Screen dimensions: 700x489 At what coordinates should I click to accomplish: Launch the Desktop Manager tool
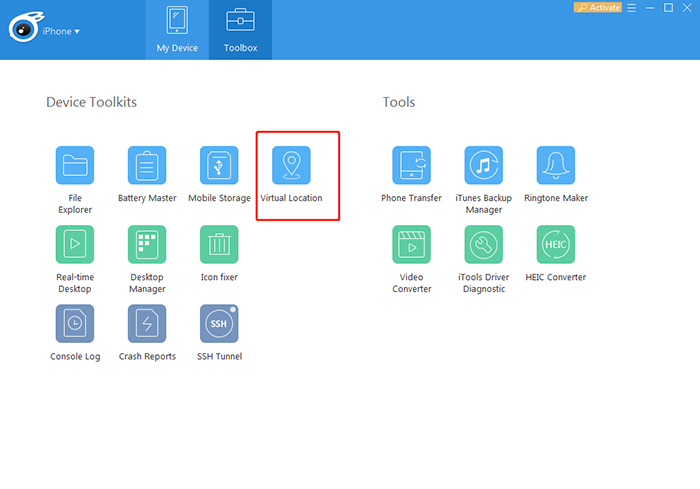[x=147, y=244]
